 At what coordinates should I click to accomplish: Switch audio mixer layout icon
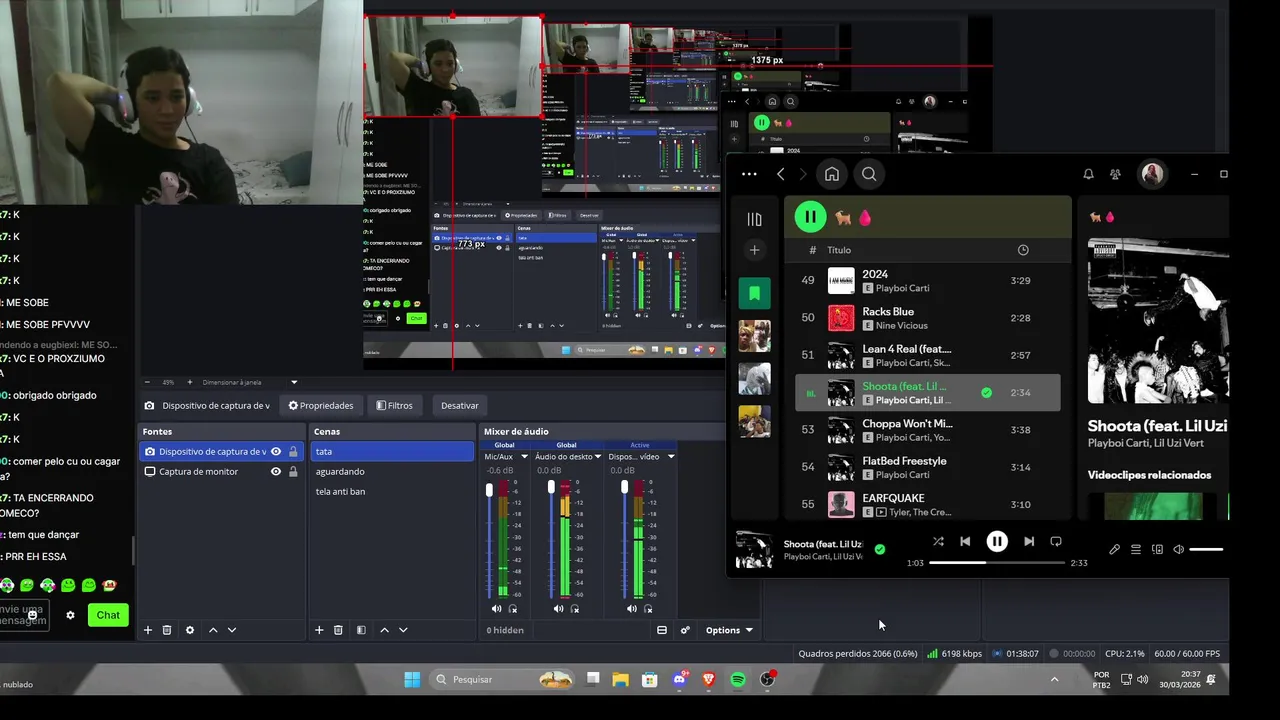click(x=662, y=630)
